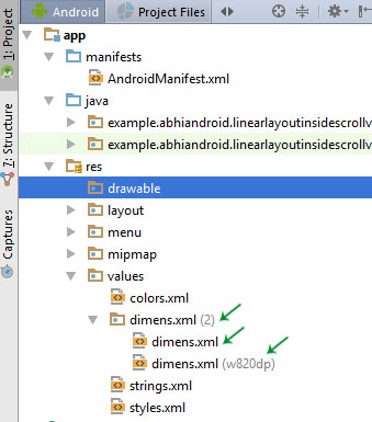The height and width of the screenshot is (422, 372).
Task: Collapse the dimens.xml (2) group
Action: click(93, 320)
